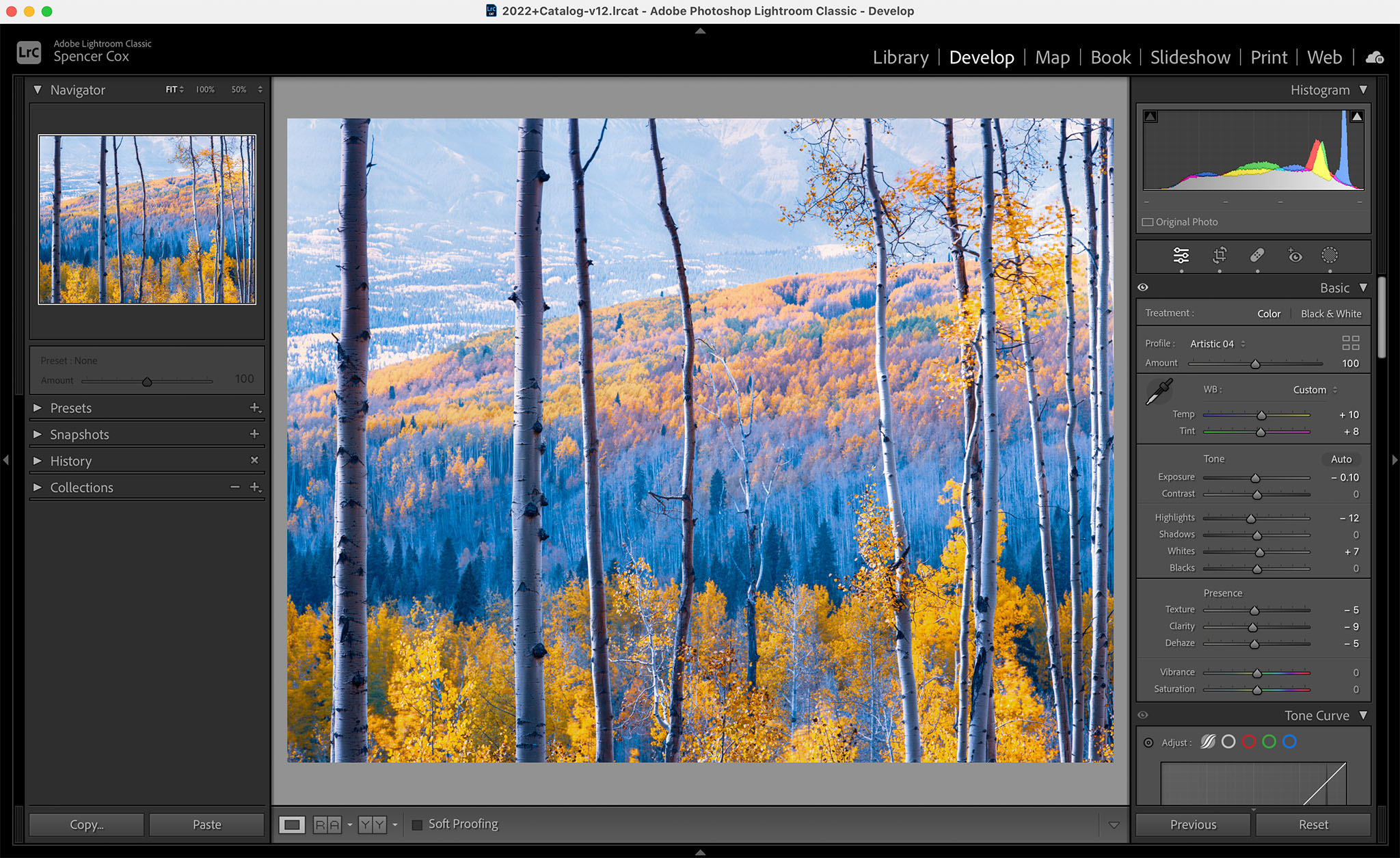Image resolution: width=1400 pixels, height=858 pixels.
Task: Click the navigator preview thumbnail
Action: [148, 218]
